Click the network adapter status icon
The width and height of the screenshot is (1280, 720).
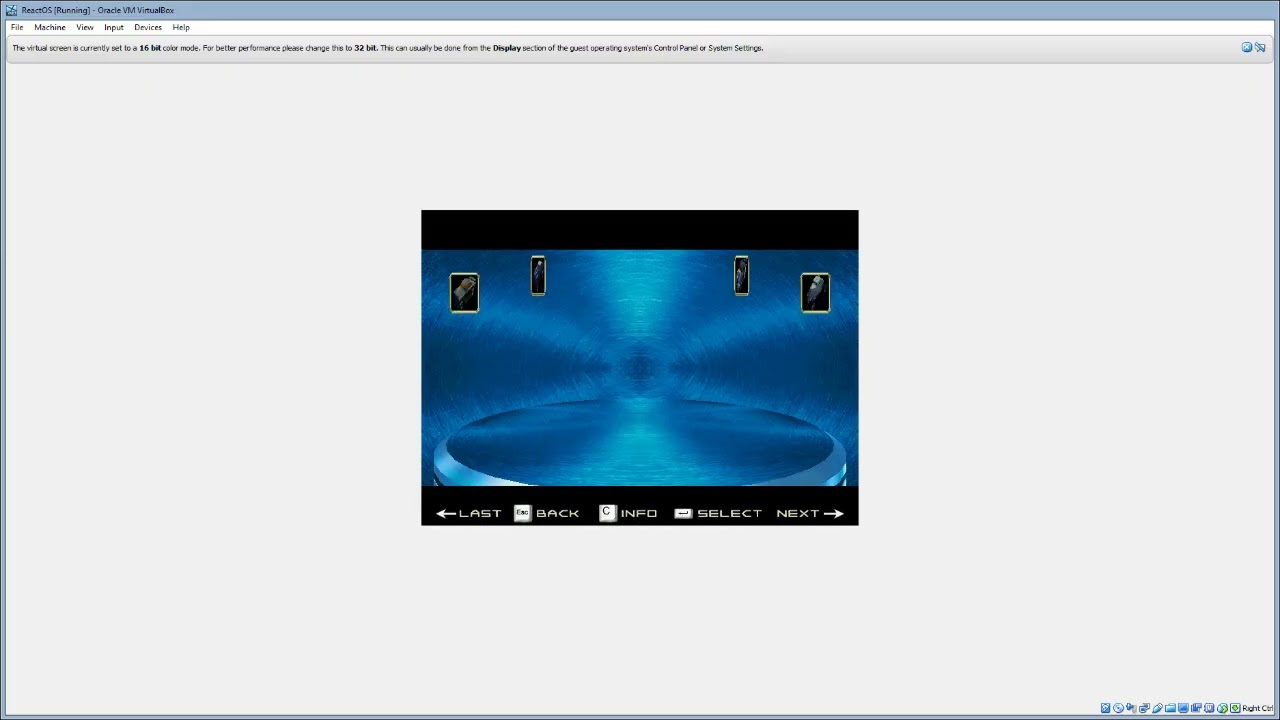(x=1144, y=708)
